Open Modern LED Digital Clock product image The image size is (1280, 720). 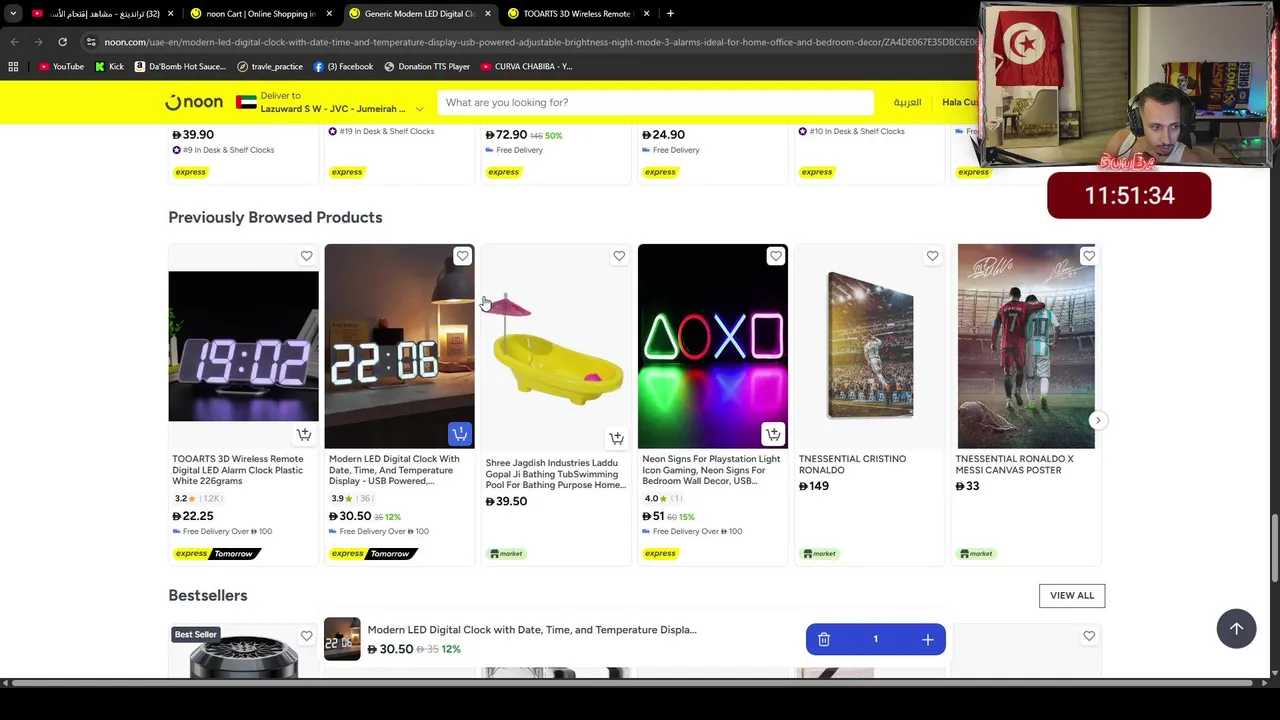[399, 346]
